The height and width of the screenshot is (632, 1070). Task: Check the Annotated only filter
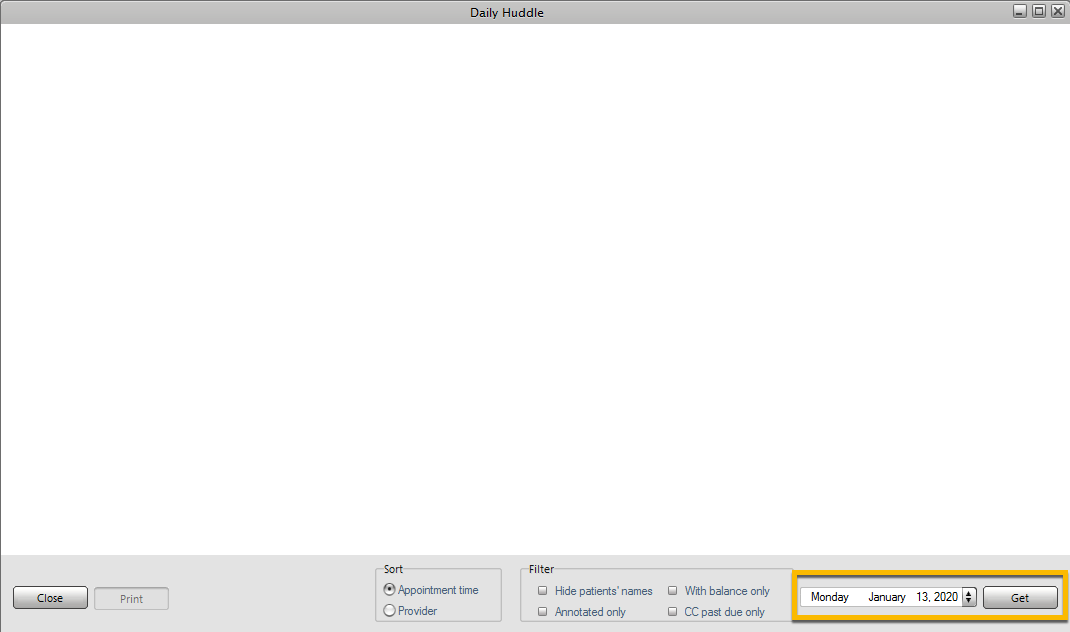543,612
